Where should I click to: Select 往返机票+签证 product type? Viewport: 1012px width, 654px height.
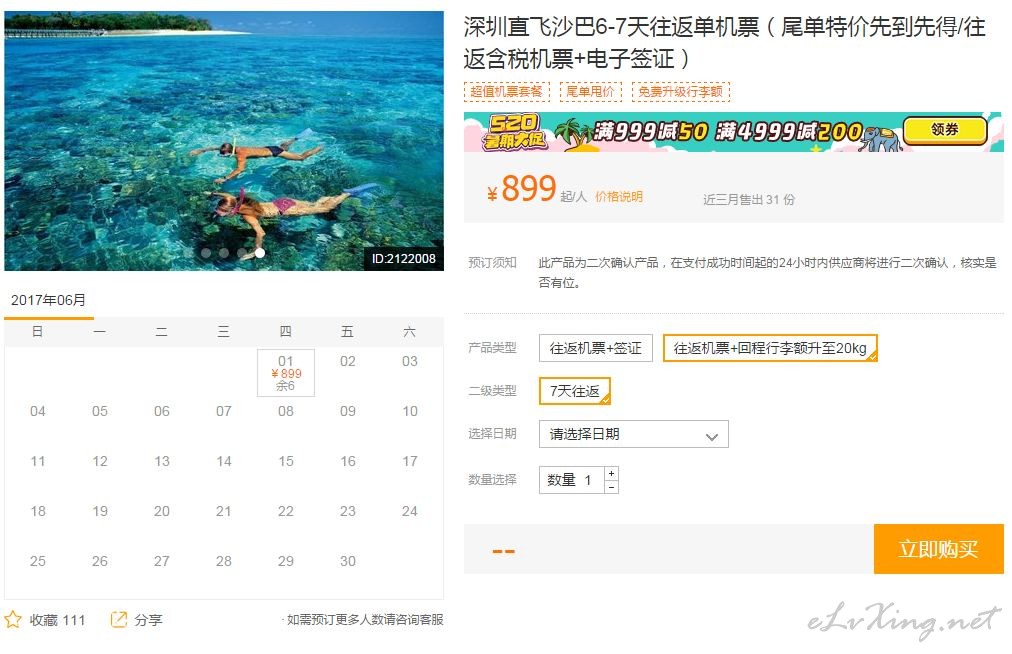(596, 348)
